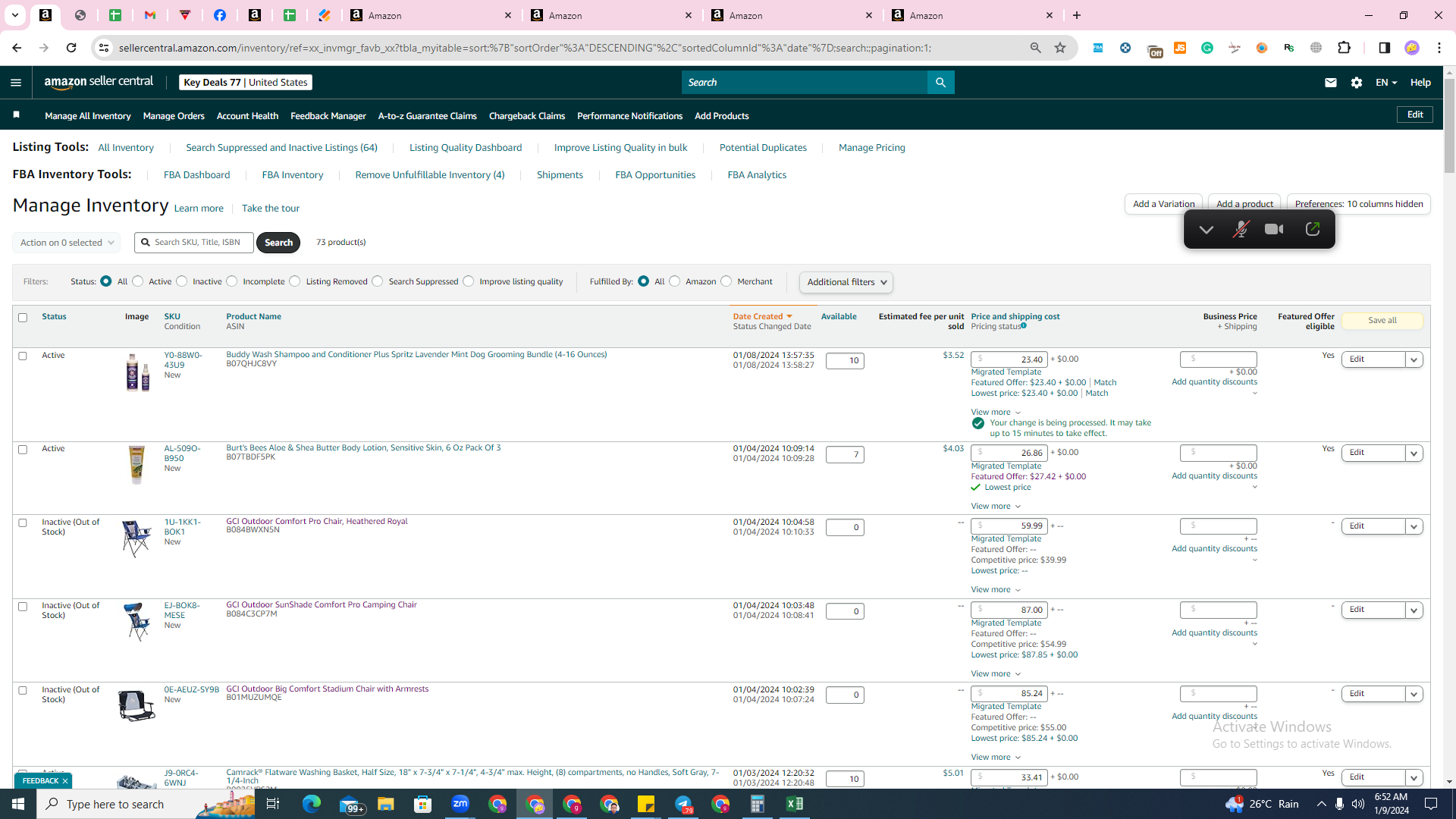Select the Burt's Bees Body Lotion checkbox
Screen dimensions: 1456x819
coord(23,450)
